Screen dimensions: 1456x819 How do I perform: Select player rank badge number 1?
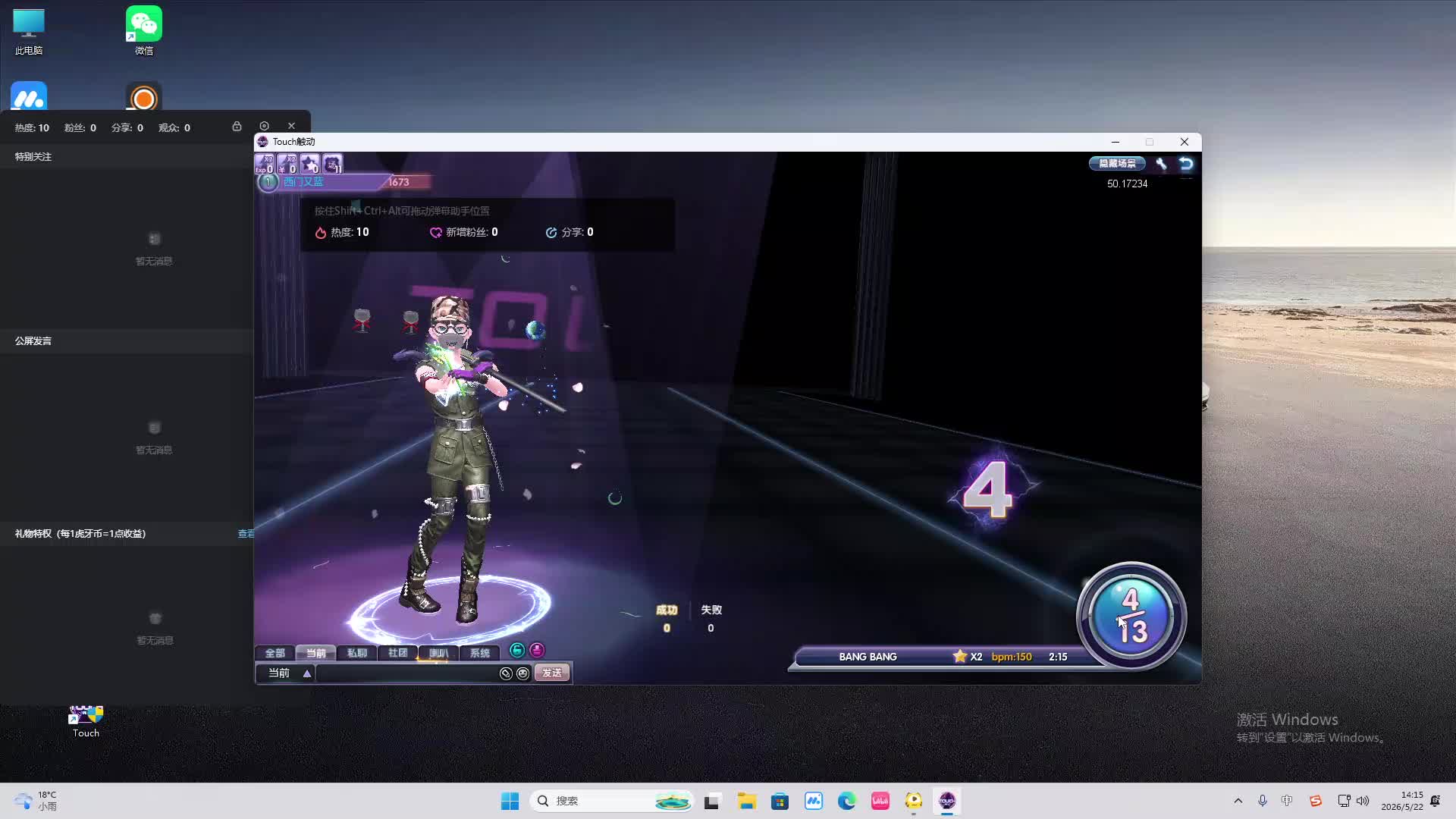click(268, 182)
